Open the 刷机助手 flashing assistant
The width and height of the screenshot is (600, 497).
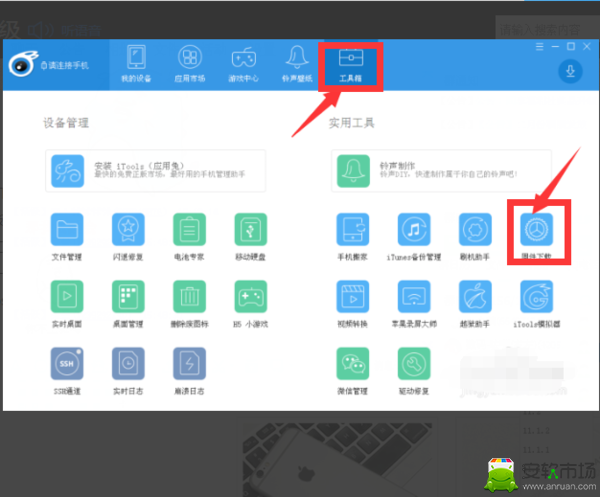pos(475,230)
